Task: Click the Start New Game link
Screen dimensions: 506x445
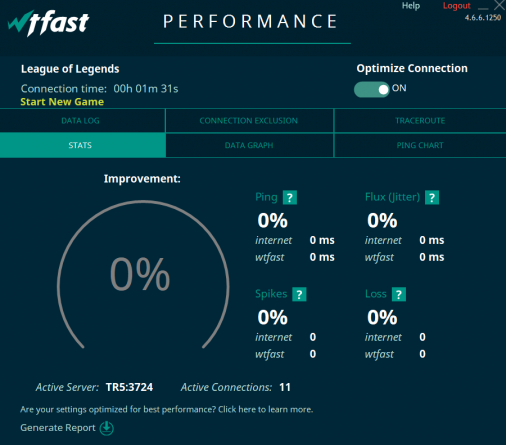Action: [62, 102]
